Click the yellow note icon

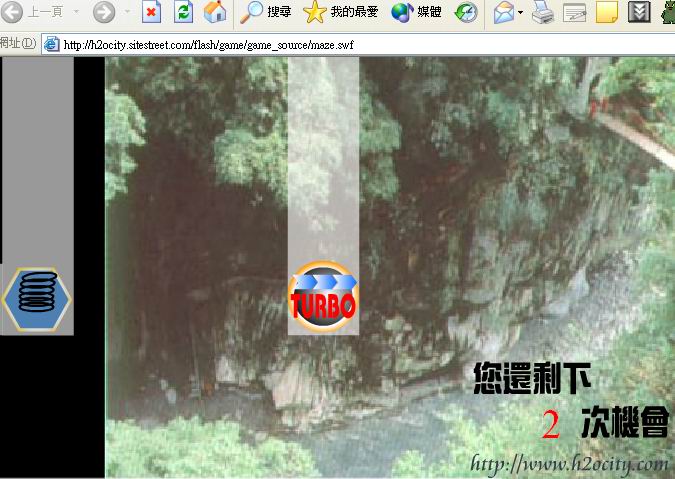[x=607, y=12]
